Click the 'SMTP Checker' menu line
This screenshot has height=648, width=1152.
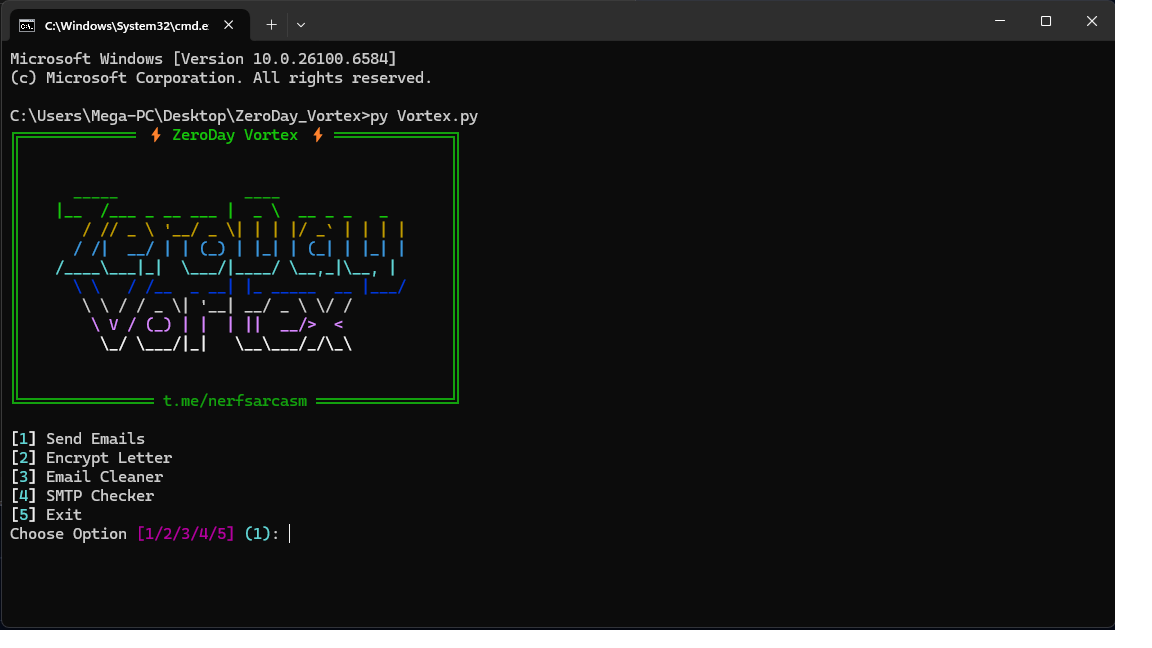click(82, 496)
